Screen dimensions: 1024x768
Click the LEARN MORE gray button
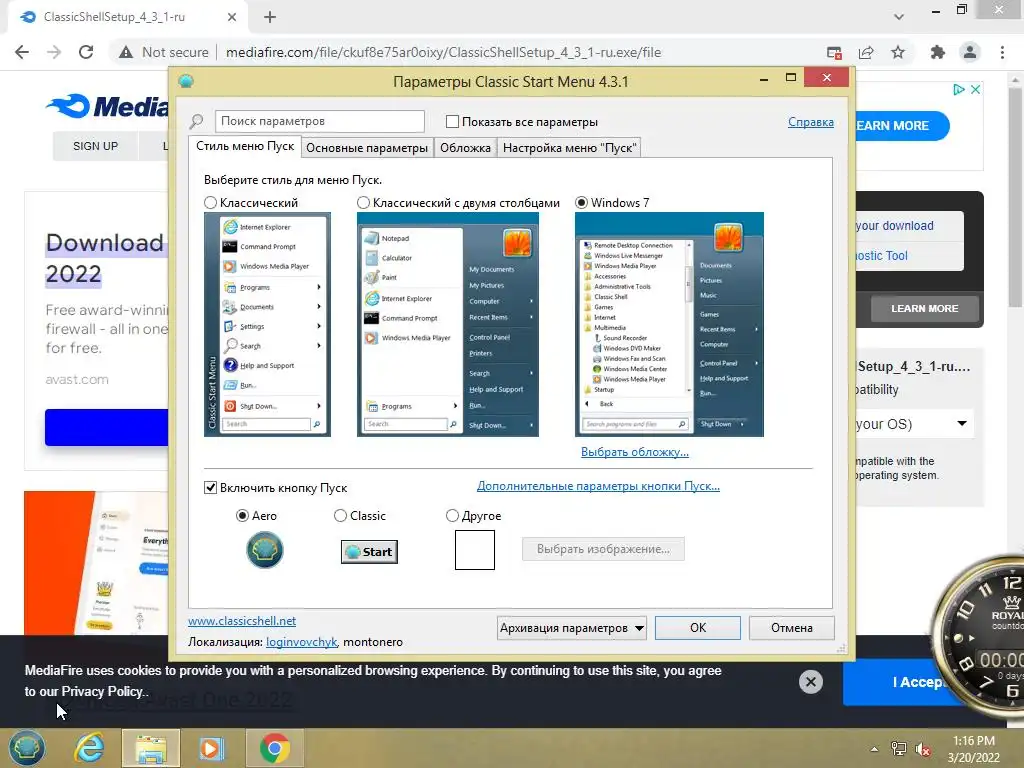click(x=925, y=308)
